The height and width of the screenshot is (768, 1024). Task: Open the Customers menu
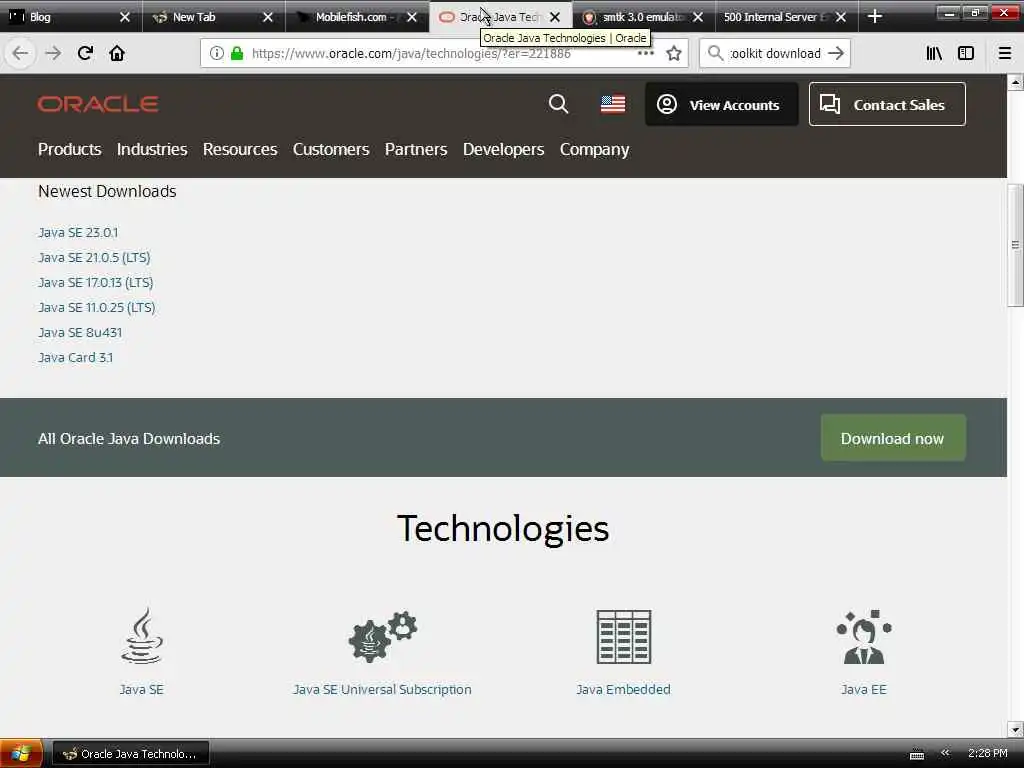[x=331, y=150]
